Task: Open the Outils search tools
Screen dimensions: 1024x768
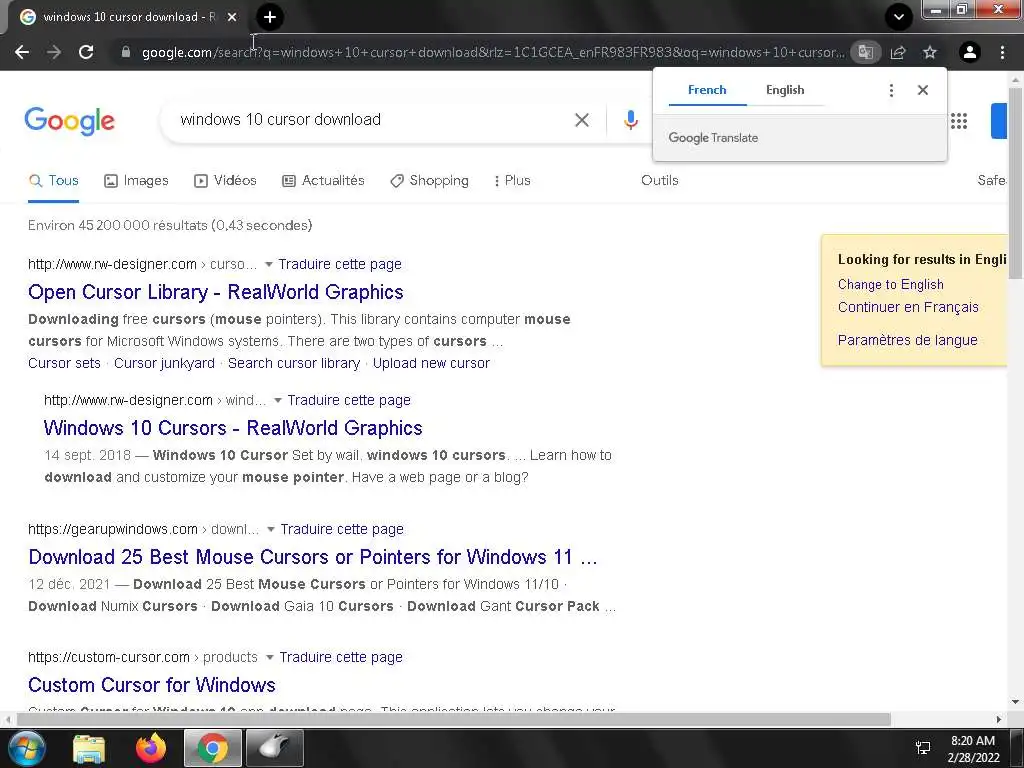Action: (x=660, y=180)
